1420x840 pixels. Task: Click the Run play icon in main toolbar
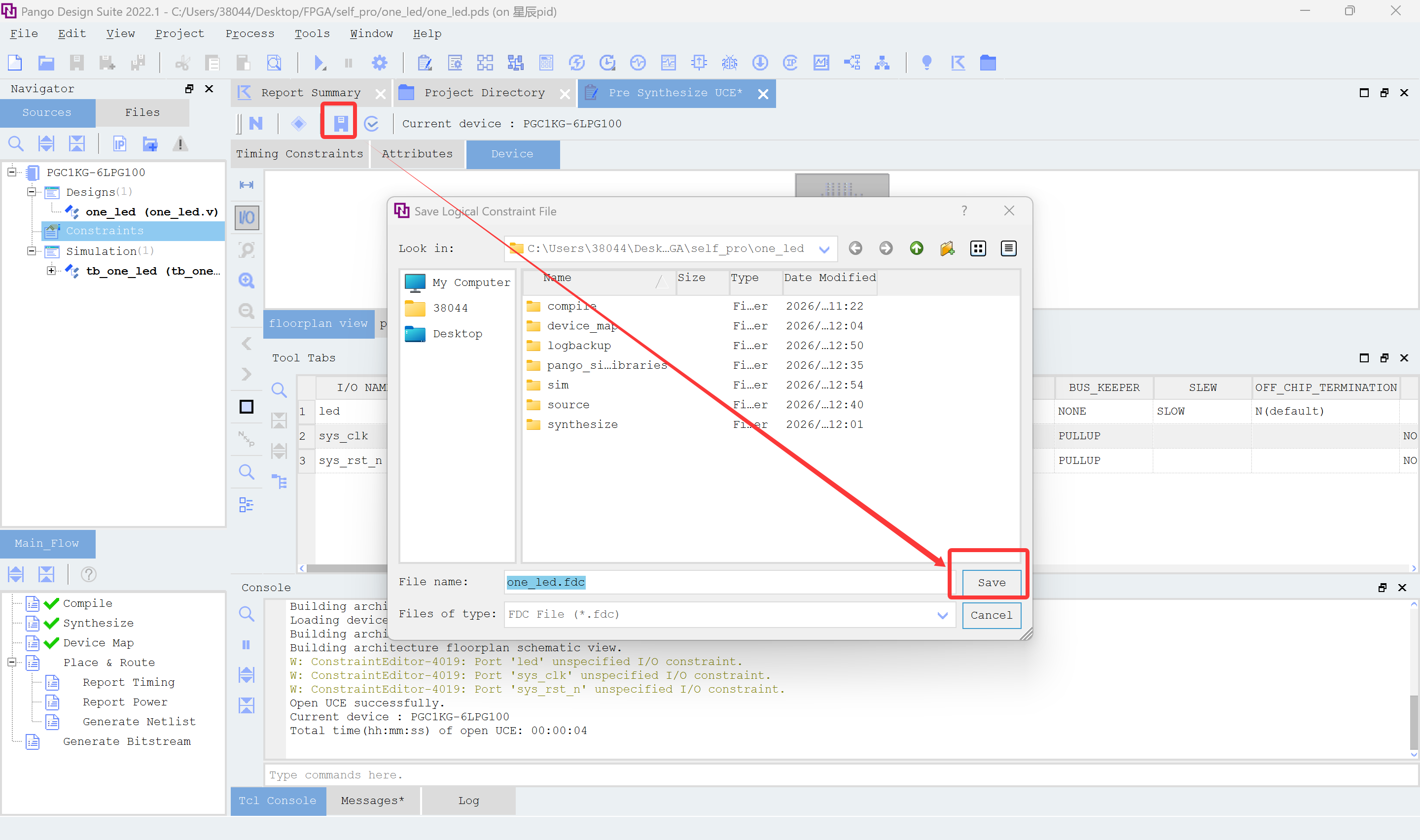click(319, 62)
